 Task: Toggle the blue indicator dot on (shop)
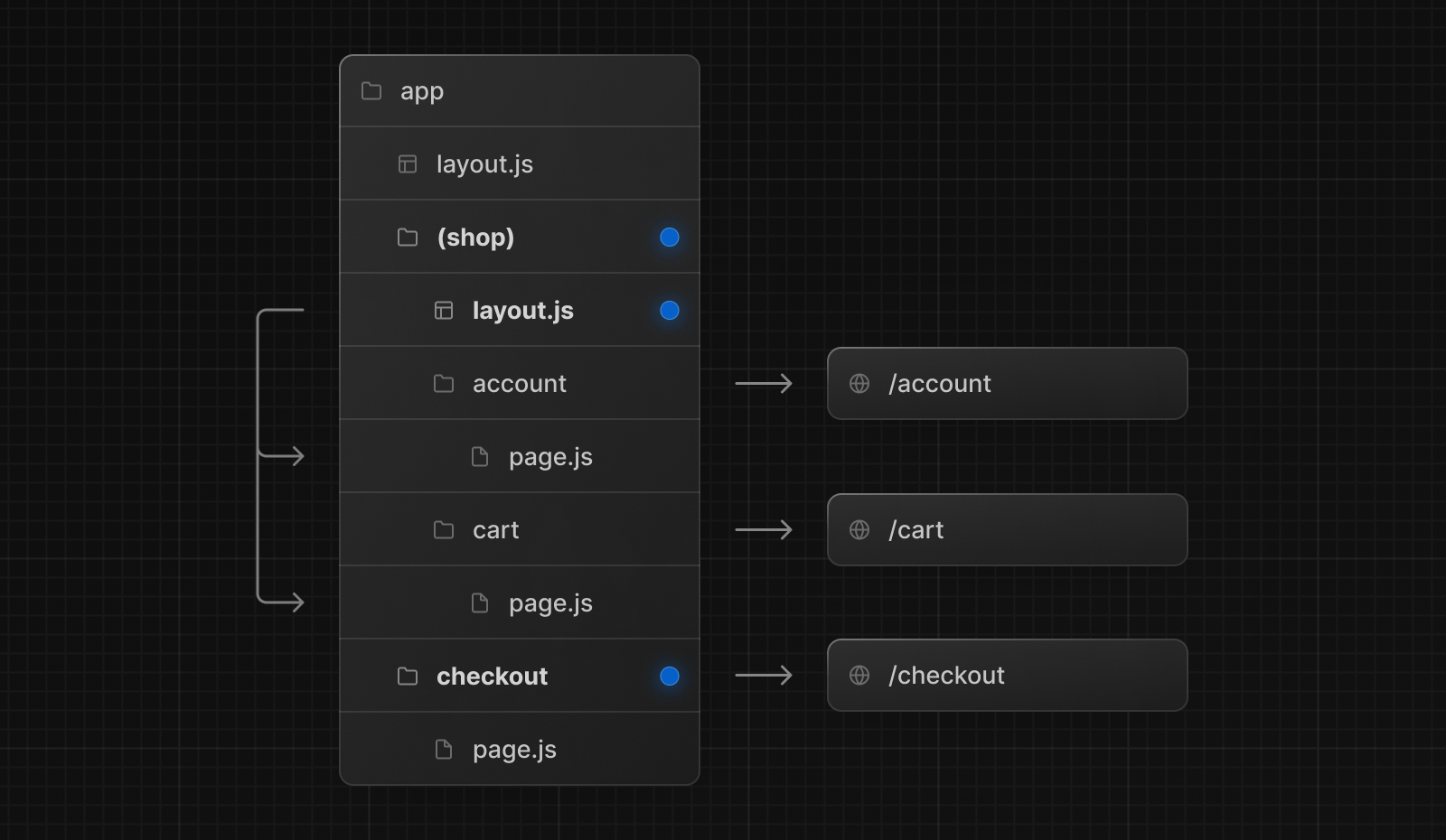pos(669,237)
